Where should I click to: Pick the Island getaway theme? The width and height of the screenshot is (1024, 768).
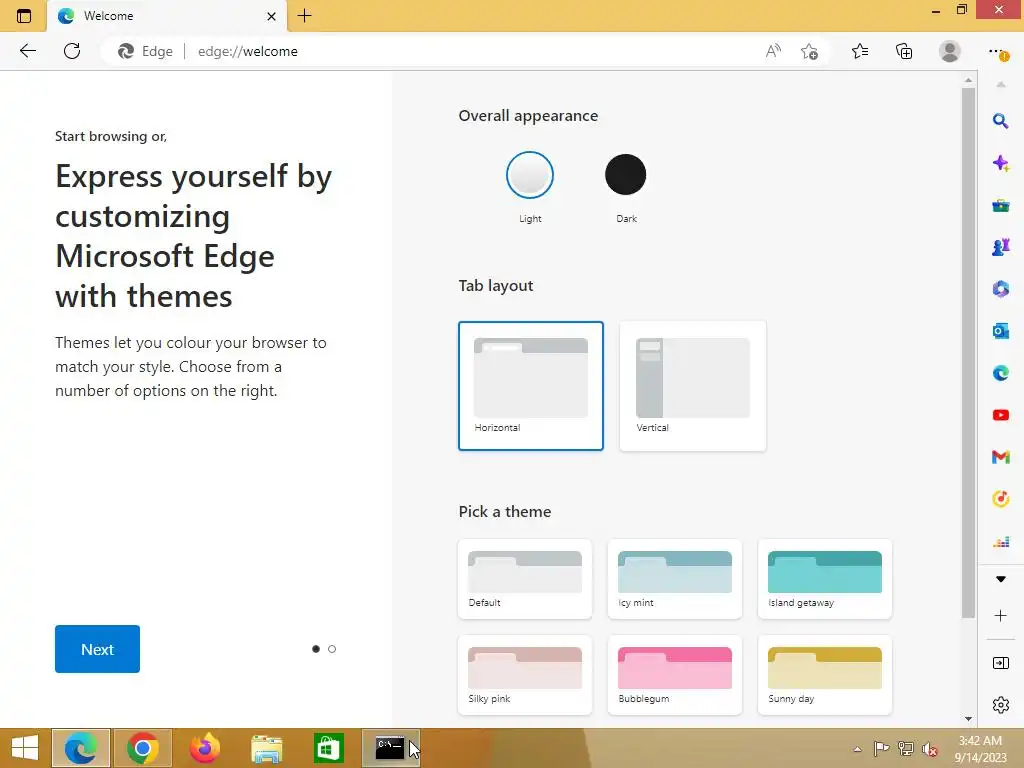(825, 579)
